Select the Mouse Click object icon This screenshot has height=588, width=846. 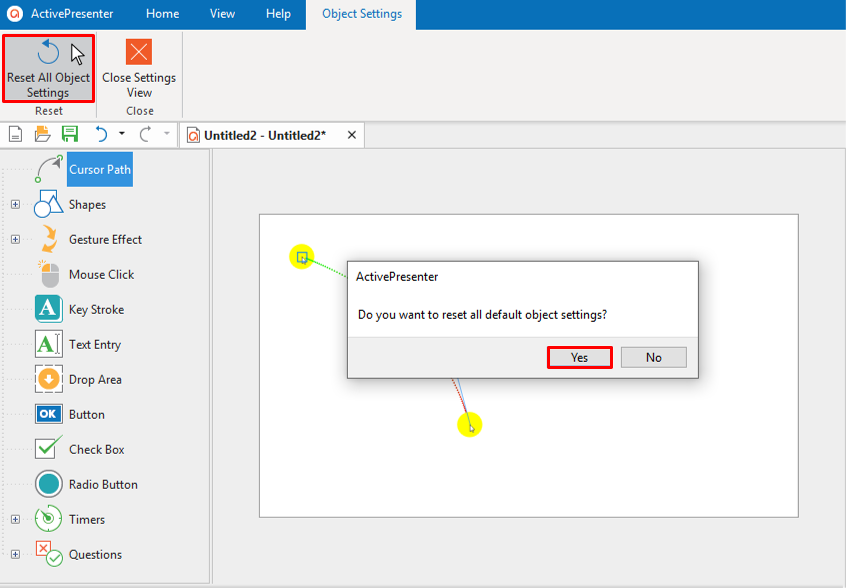49,274
